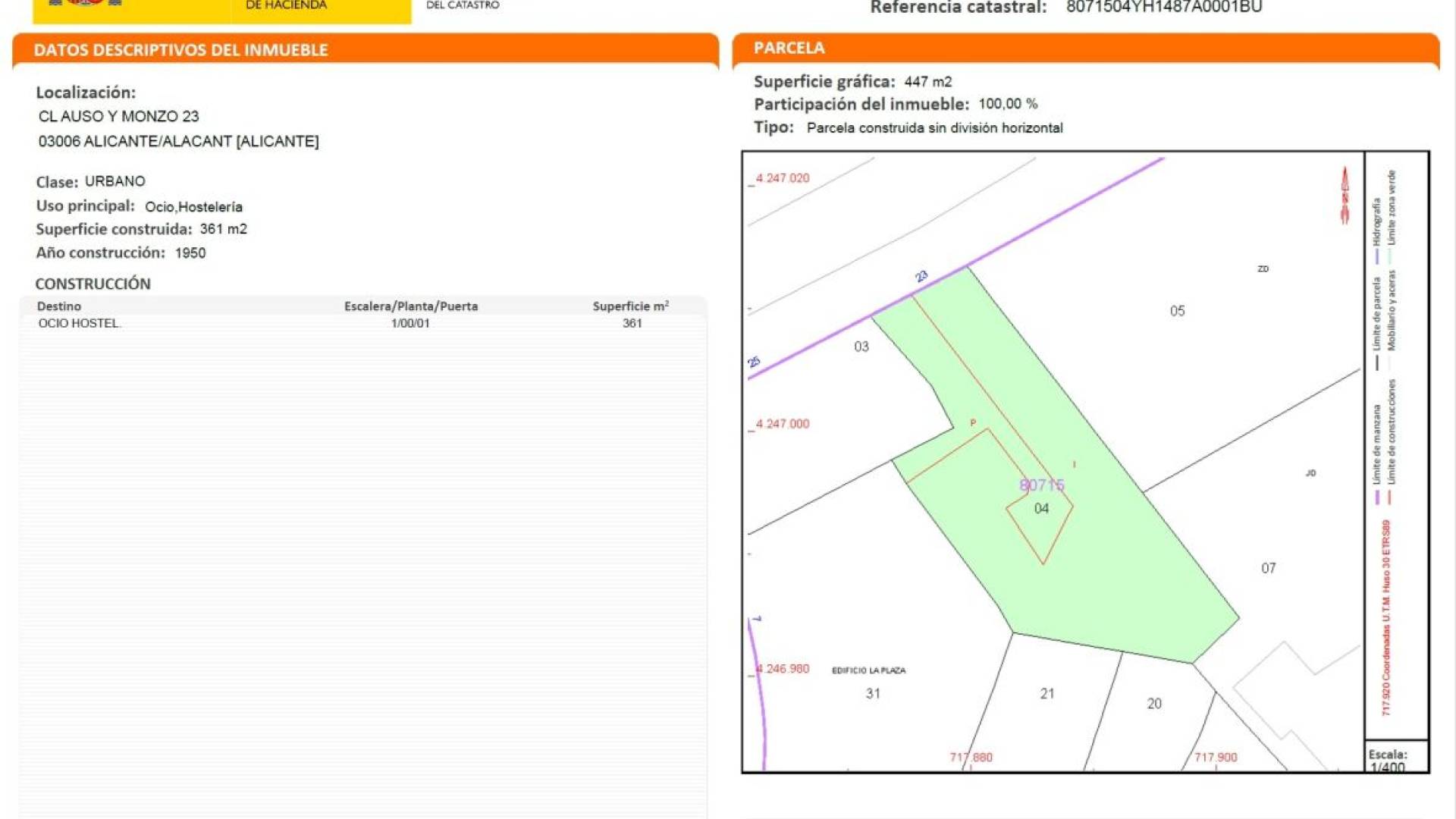The width and height of the screenshot is (1456, 819).
Task: Click the blue Hidrografía legend line
Action: [1377, 256]
